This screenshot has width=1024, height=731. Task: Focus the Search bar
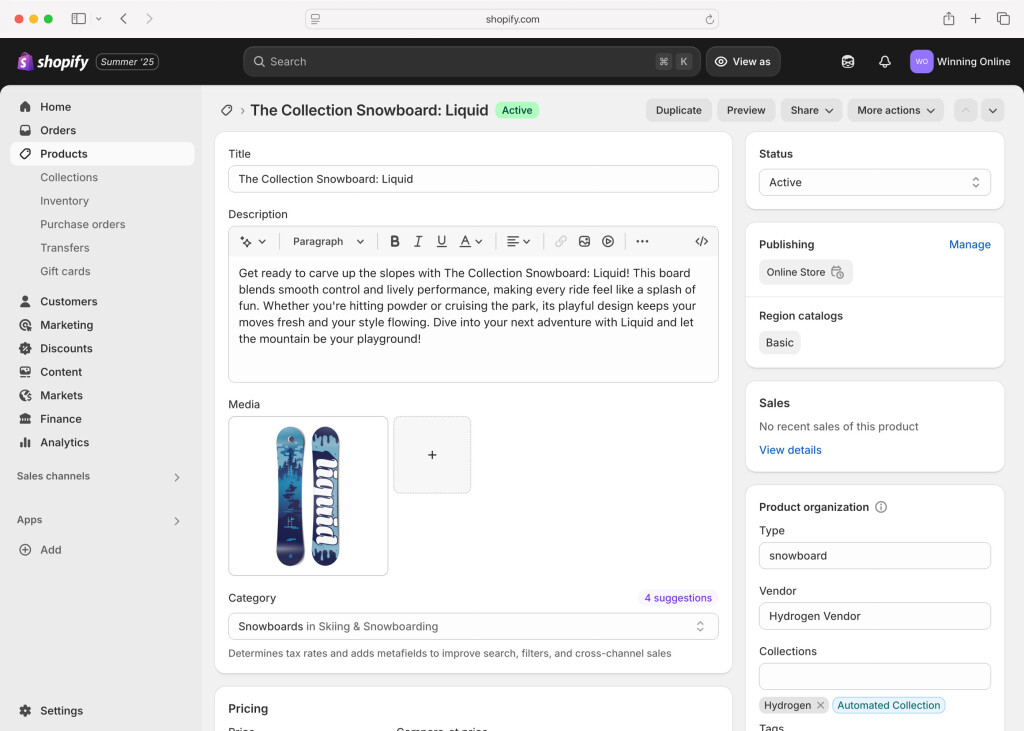coord(472,61)
